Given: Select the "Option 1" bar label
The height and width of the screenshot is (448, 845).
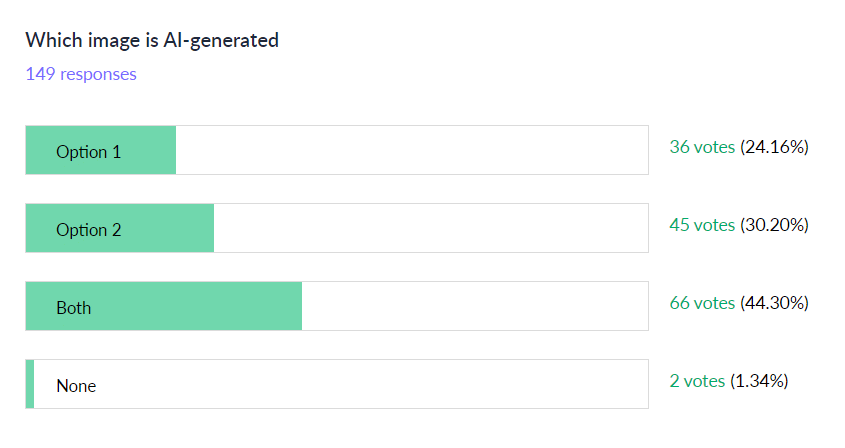Looking at the screenshot, I should click(88, 152).
